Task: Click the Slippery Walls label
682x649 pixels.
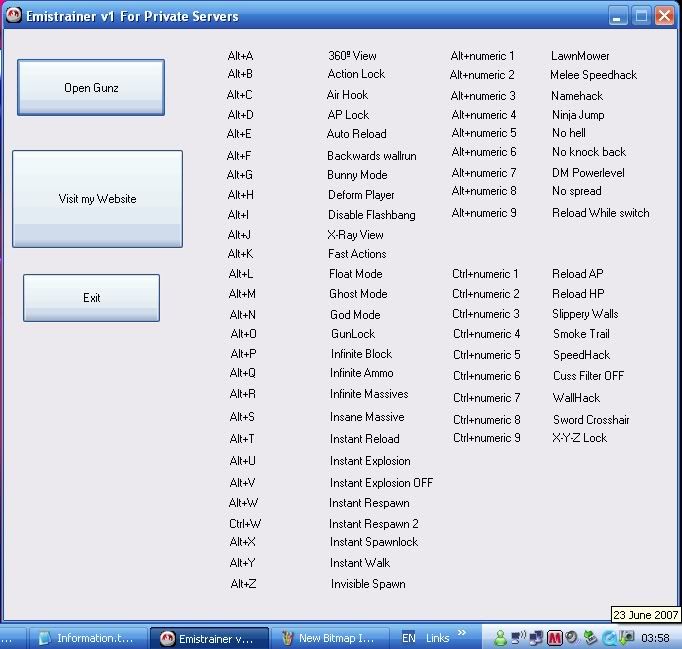Action: (x=585, y=314)
